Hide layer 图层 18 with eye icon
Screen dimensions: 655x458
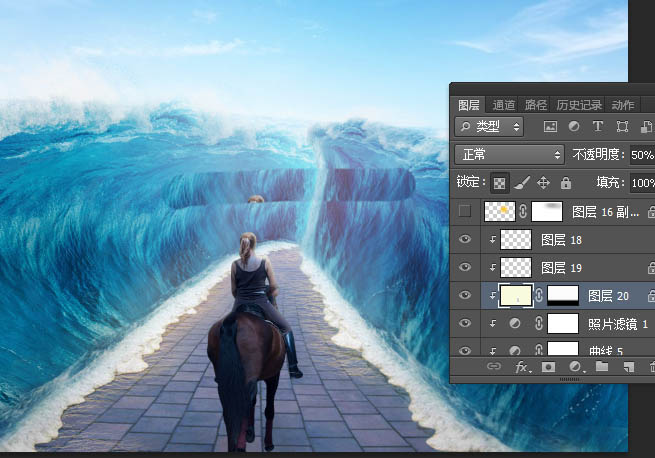click(x=465, y=239)
